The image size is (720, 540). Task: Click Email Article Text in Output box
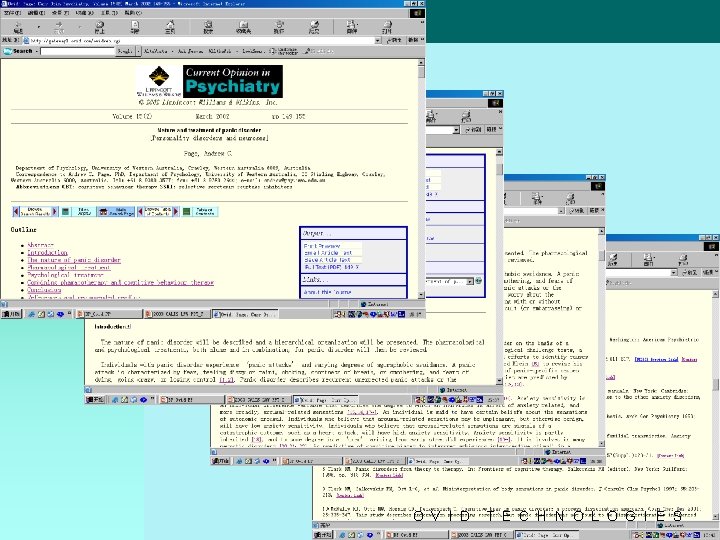click(328, 253)
